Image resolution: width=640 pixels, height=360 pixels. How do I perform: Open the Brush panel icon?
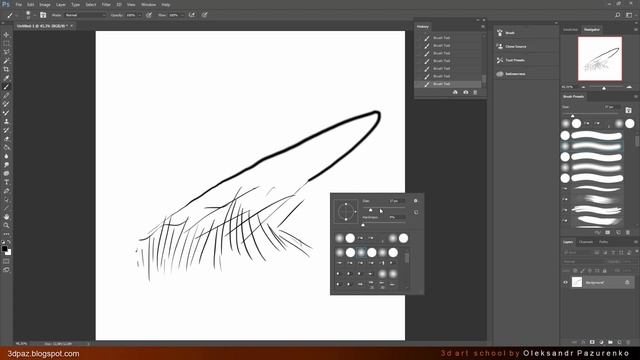500,33
